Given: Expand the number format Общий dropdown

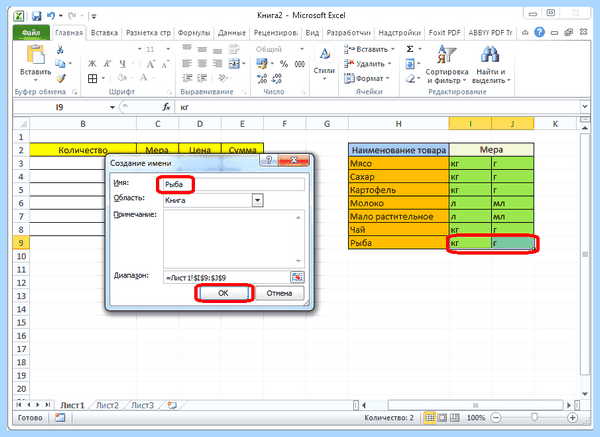Looking at the screenshot, I should (302, 49).
